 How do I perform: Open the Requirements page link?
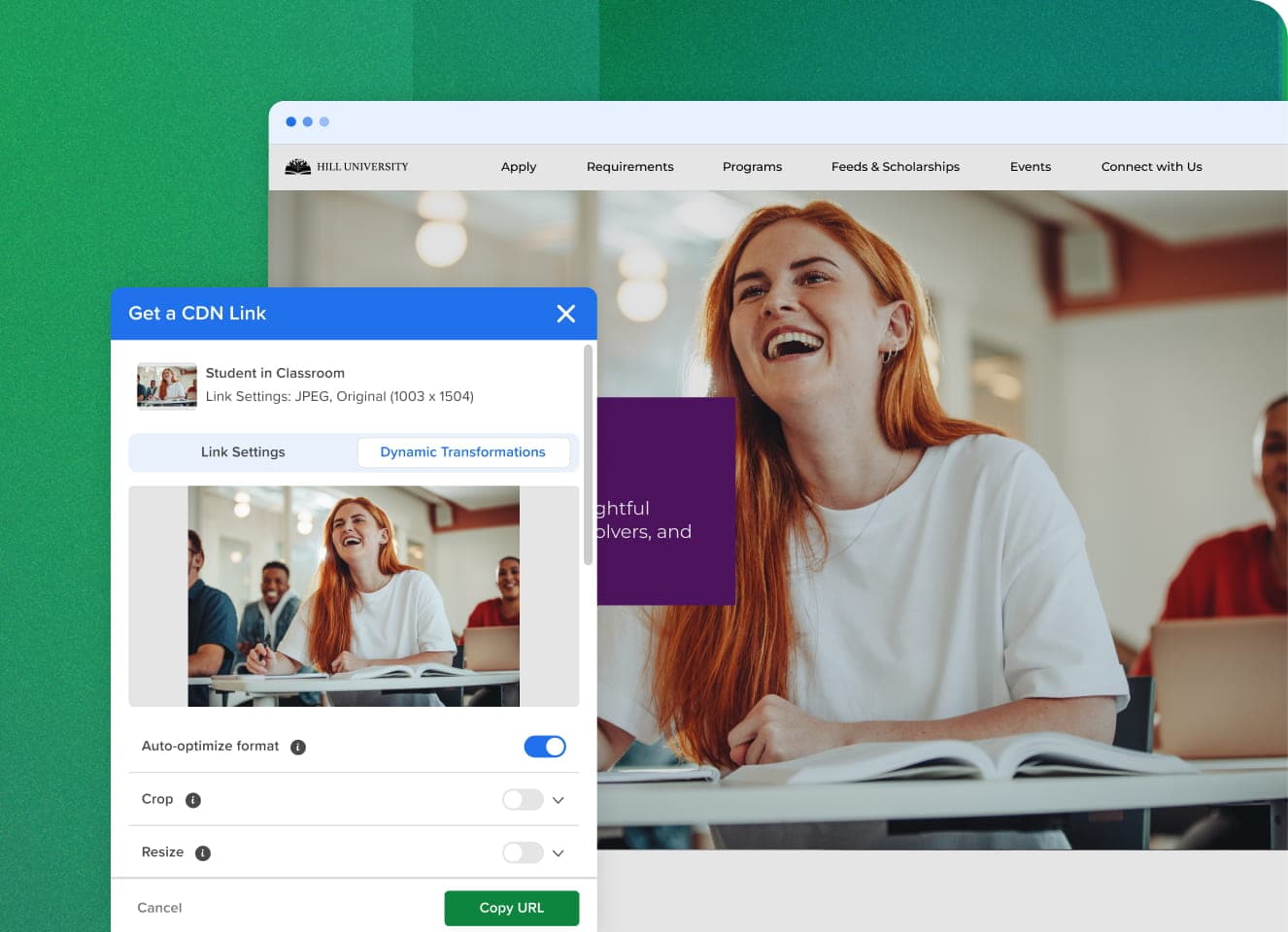coord(630,167)
